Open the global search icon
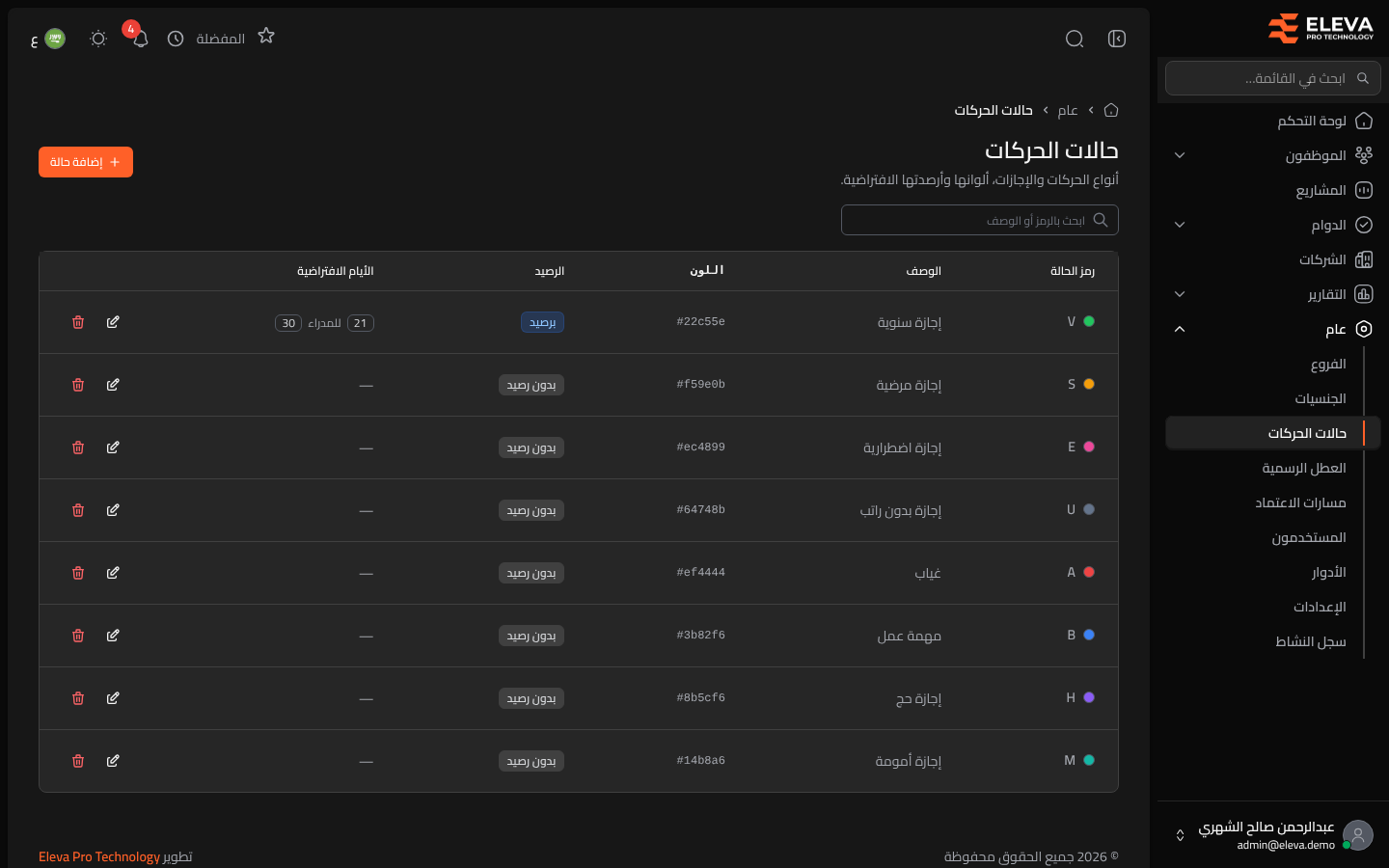 (1075, 39)
